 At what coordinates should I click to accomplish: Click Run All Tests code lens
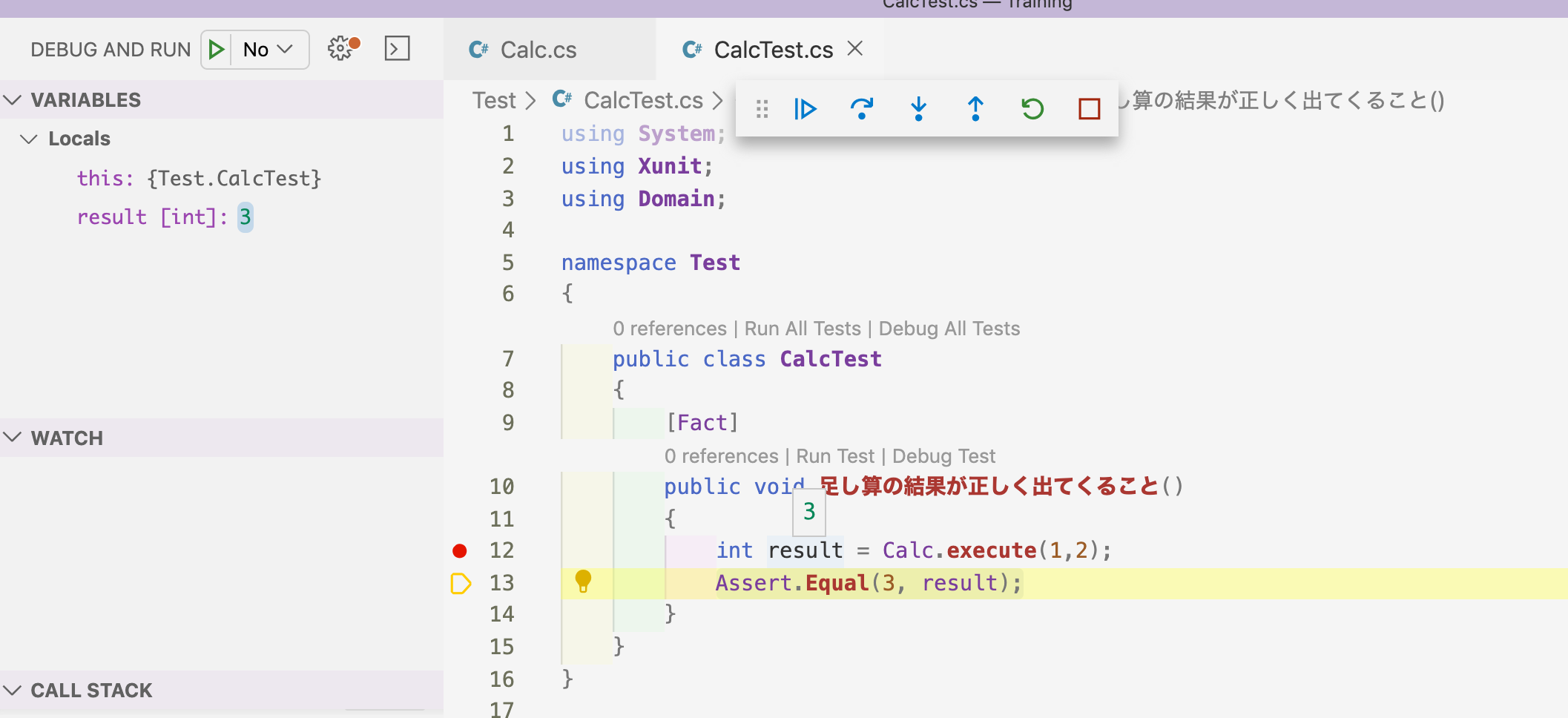[803, 329]
